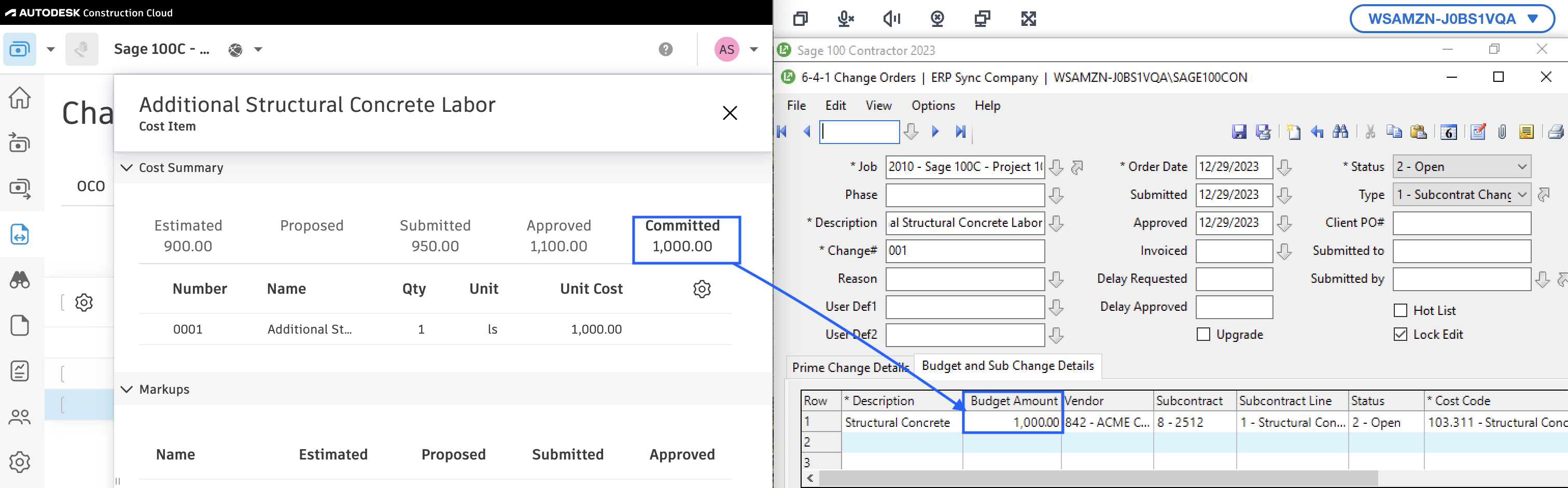1568x488 pixels.
Task: Click the mute microphone icon
Action: click(x=846, y=19)
